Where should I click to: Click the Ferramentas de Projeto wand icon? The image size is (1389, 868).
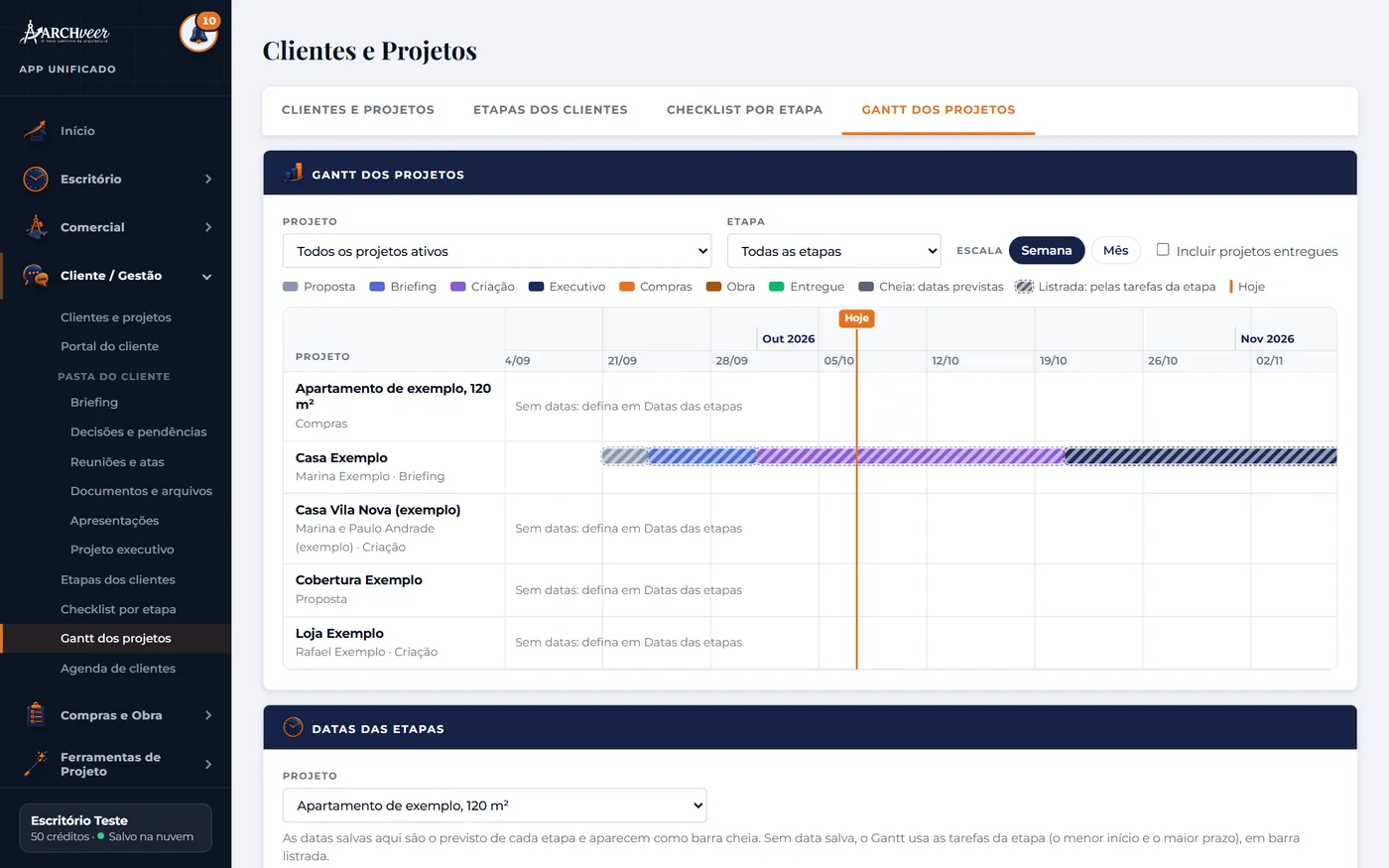[36, 764]
